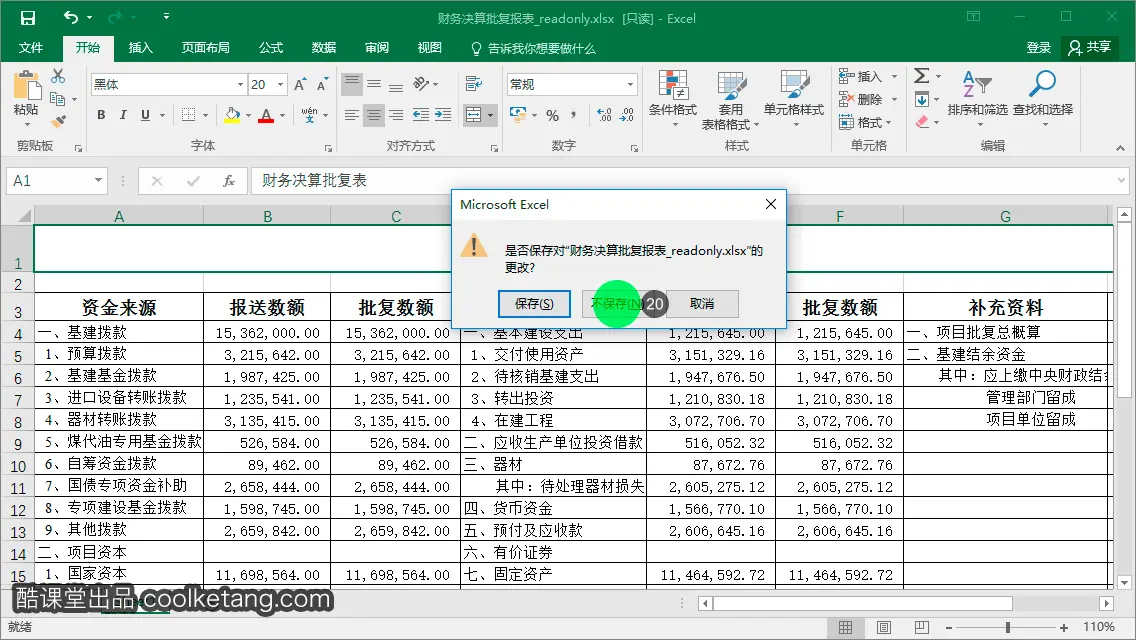
Task: Click the Sort and Filter icon
Action: click(976, 84)
